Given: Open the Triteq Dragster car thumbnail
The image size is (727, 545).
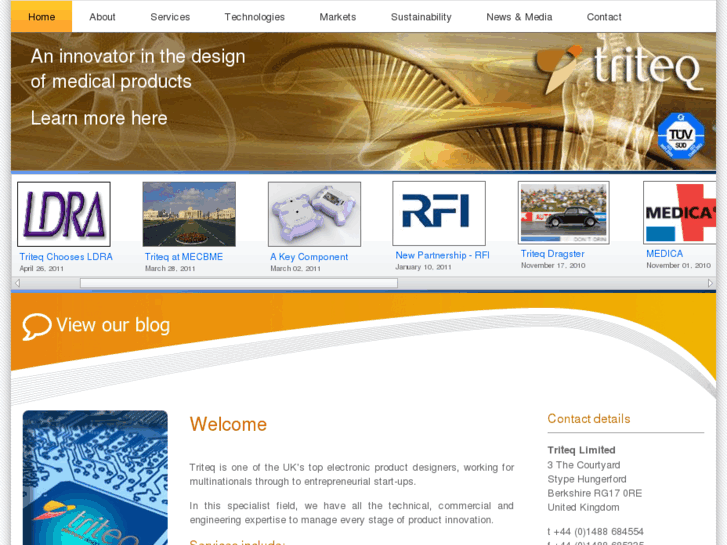Looking at the screenshot, I should point(564,212).
